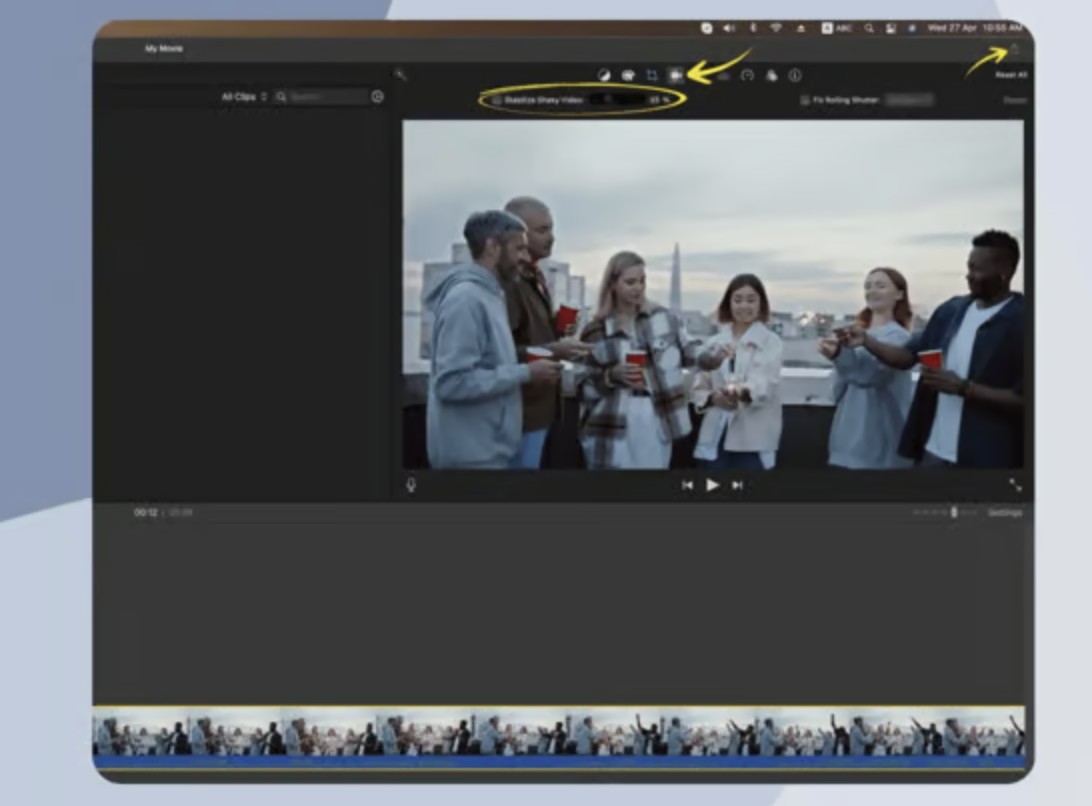Viewport: 1092px width, 806px height.
Task: Open timeline Settings
Action: [1005, 512]
